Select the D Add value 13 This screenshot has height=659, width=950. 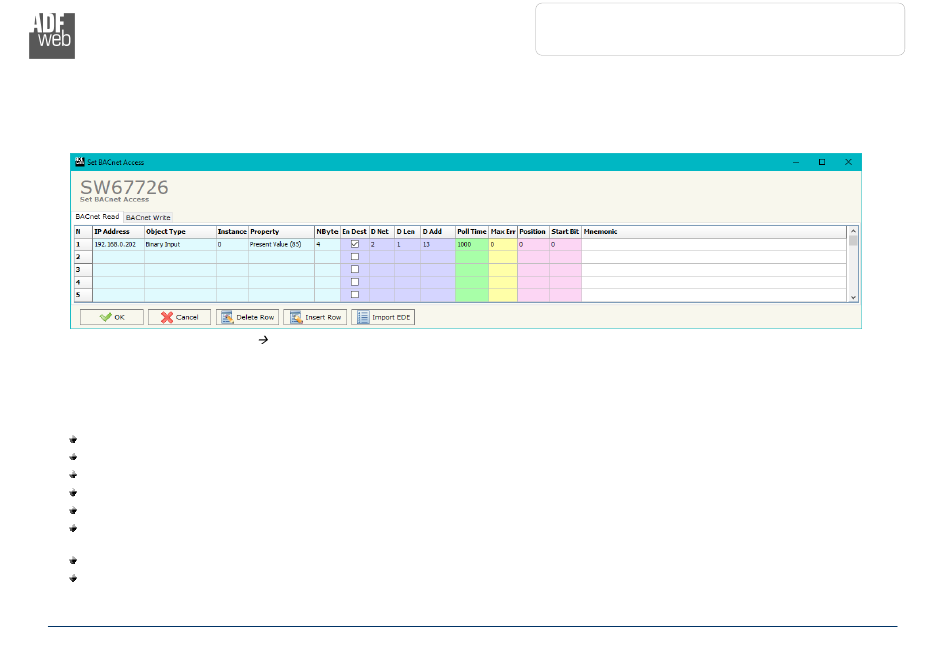pos(437,245)
